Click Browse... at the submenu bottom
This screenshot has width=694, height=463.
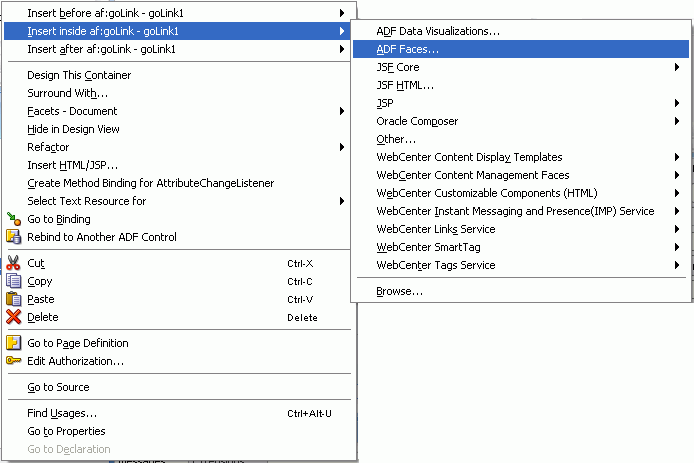pyautogui.click(x=521, y=291)
